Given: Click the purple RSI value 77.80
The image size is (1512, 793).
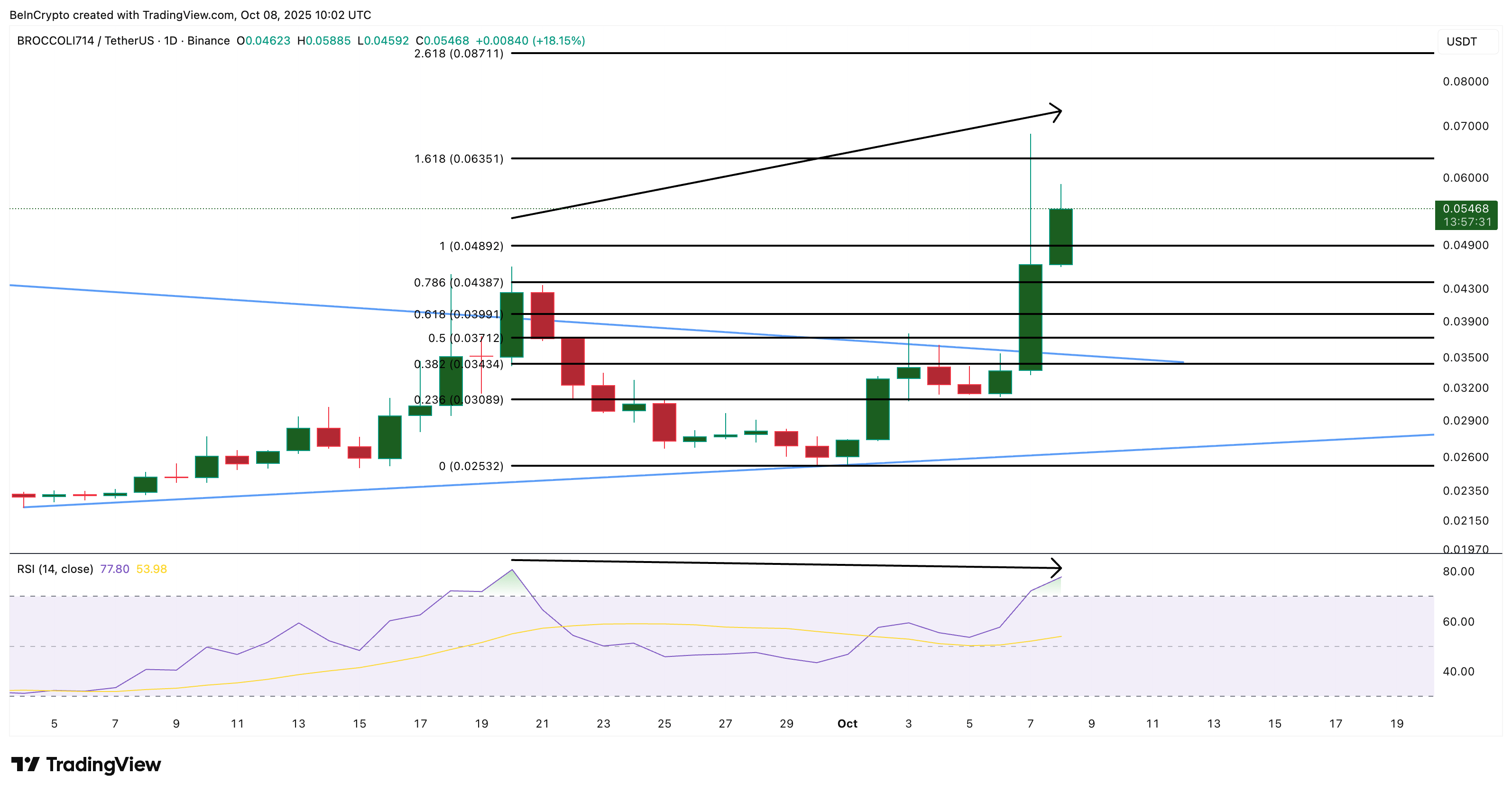Looking at the screenshot, I should [115, 568].
